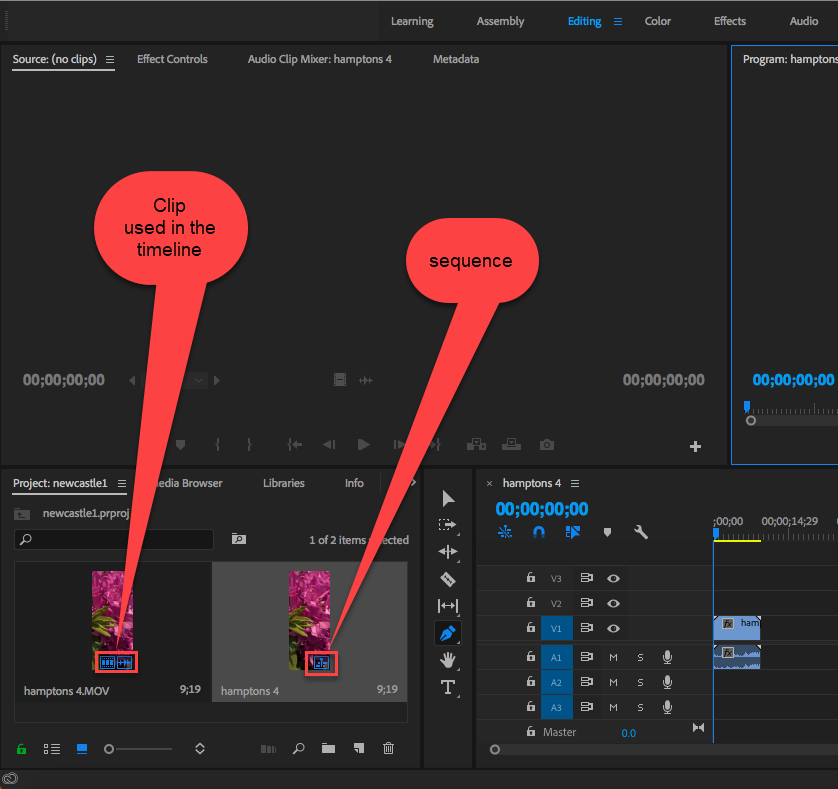Click the Project panel search field
The height and width of the screenshot is (789, 838).
point(114,539)
